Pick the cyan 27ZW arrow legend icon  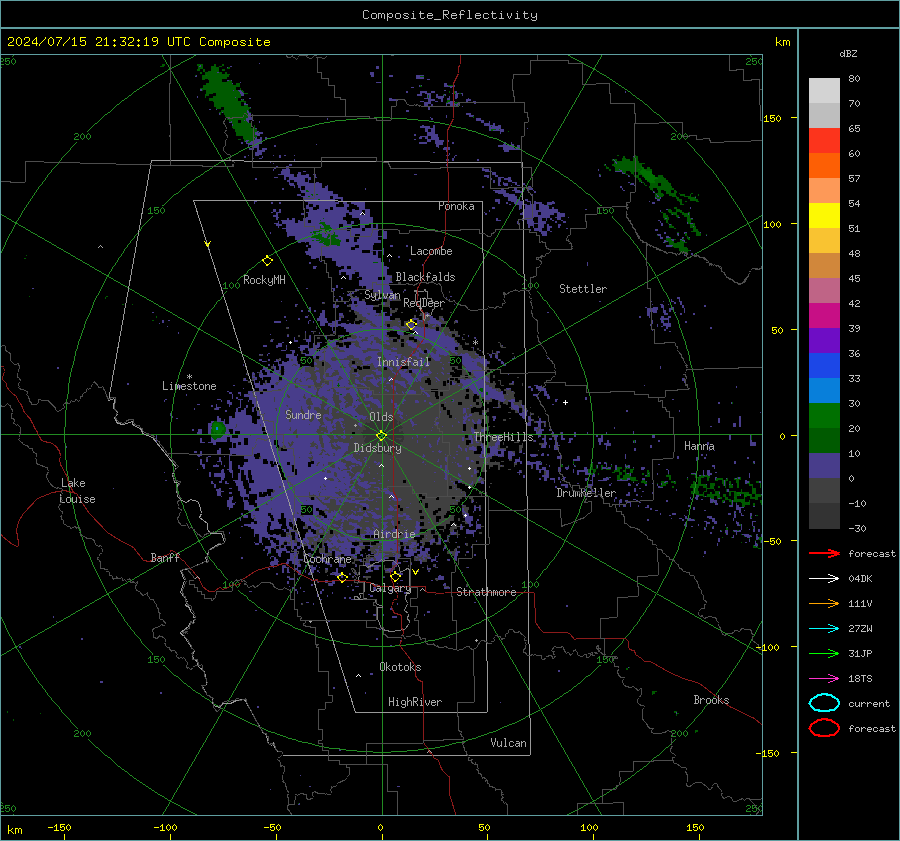pyautogui.click(x=824, y=629)
